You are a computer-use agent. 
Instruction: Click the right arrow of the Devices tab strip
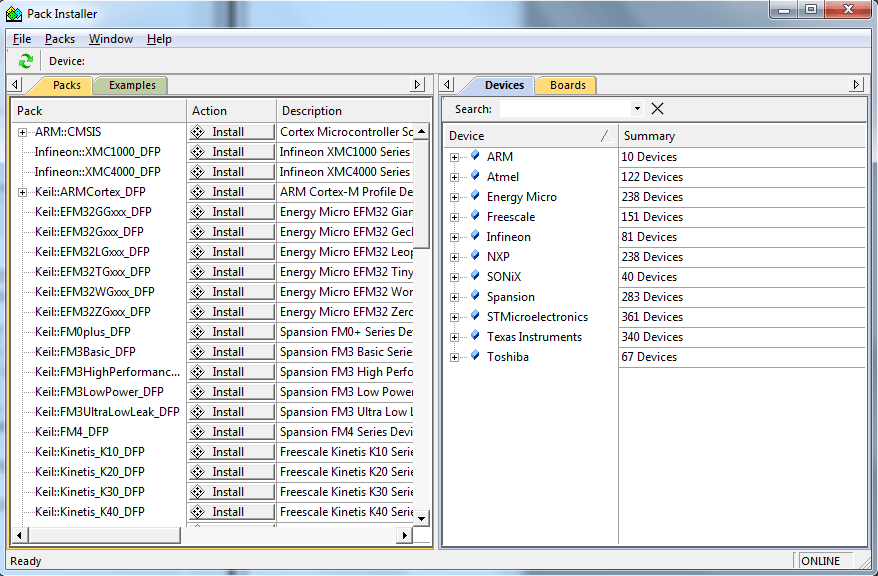(x=856, y=85)
